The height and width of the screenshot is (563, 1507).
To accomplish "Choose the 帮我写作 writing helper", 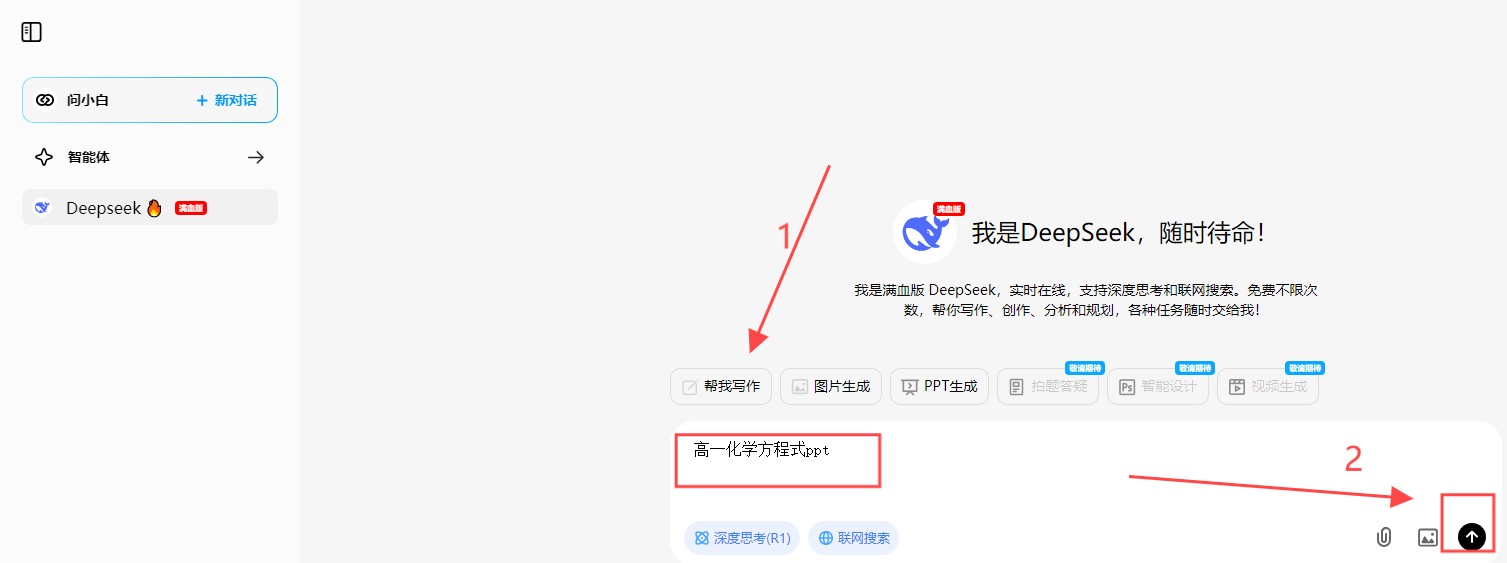I will tap(721, 386).
